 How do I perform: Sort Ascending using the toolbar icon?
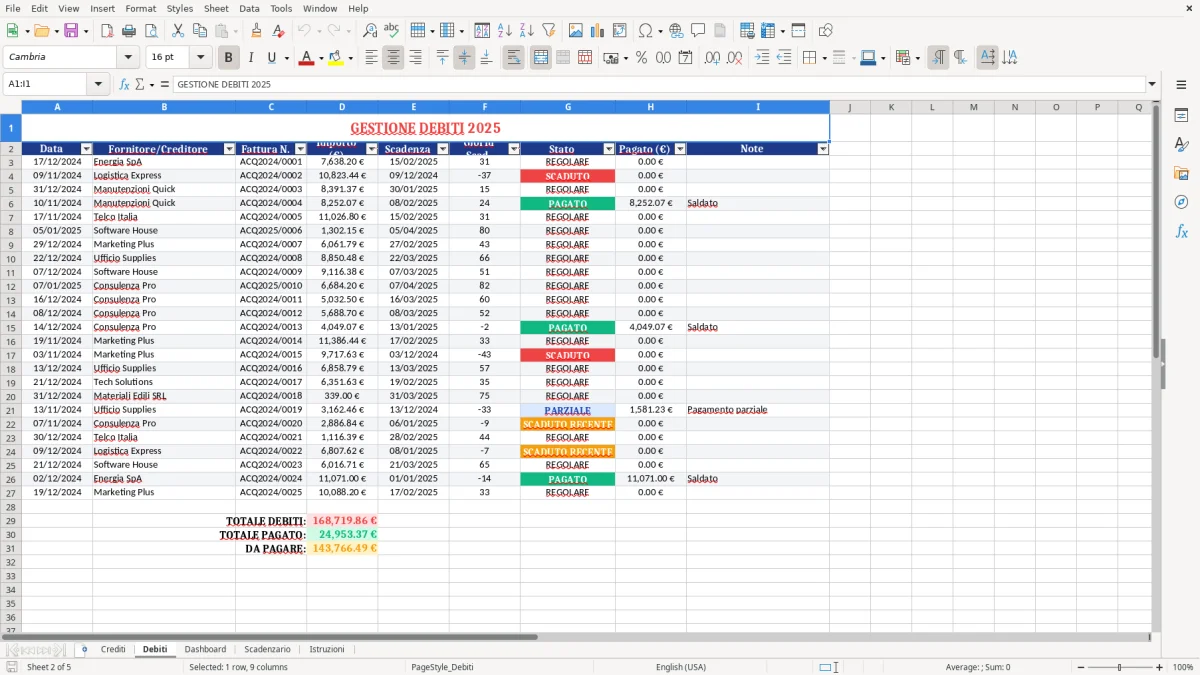pyautogui.click(x=503, y=30)
